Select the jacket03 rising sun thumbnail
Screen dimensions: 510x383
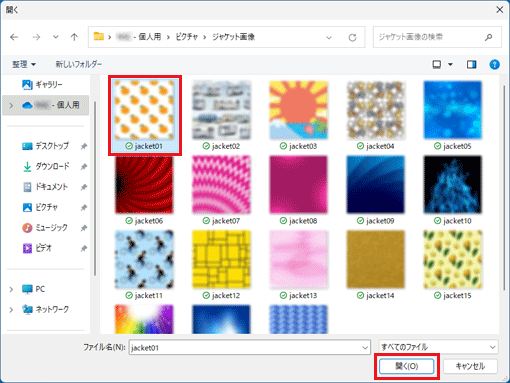coord(298,110)
